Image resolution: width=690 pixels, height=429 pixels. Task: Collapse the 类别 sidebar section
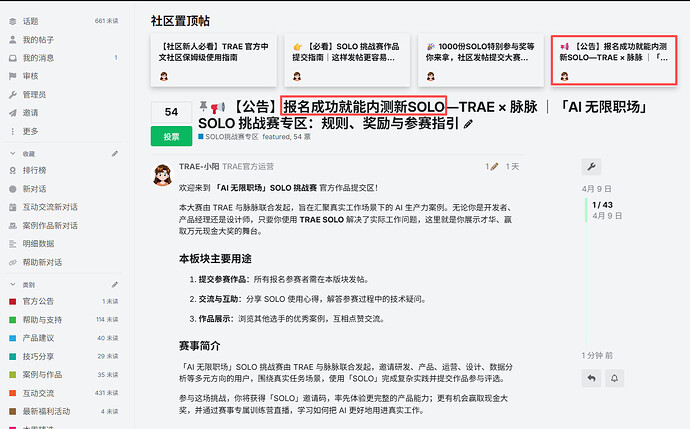pyautogui.click(x=13, y=285)
